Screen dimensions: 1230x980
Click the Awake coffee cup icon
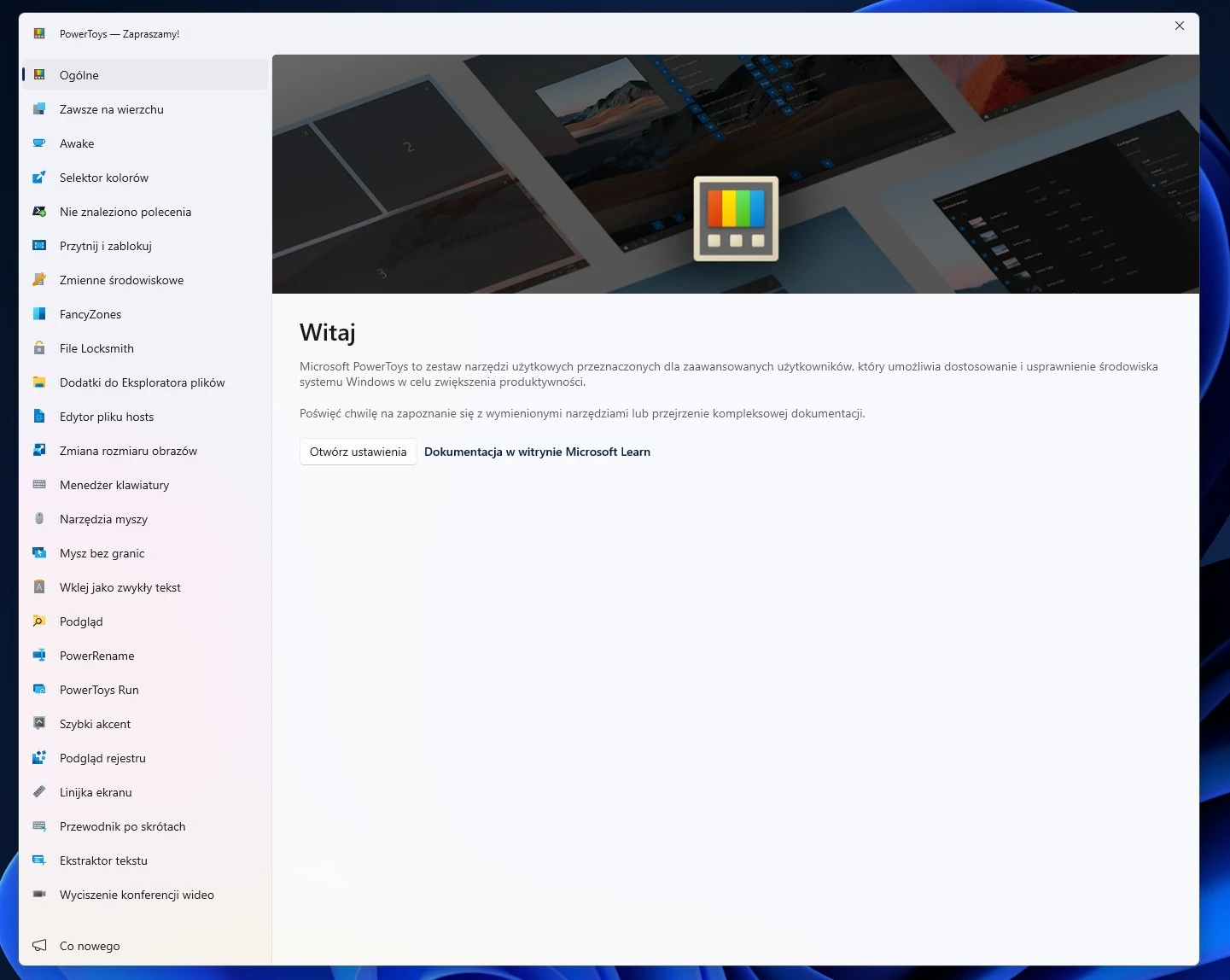point(39,143)
